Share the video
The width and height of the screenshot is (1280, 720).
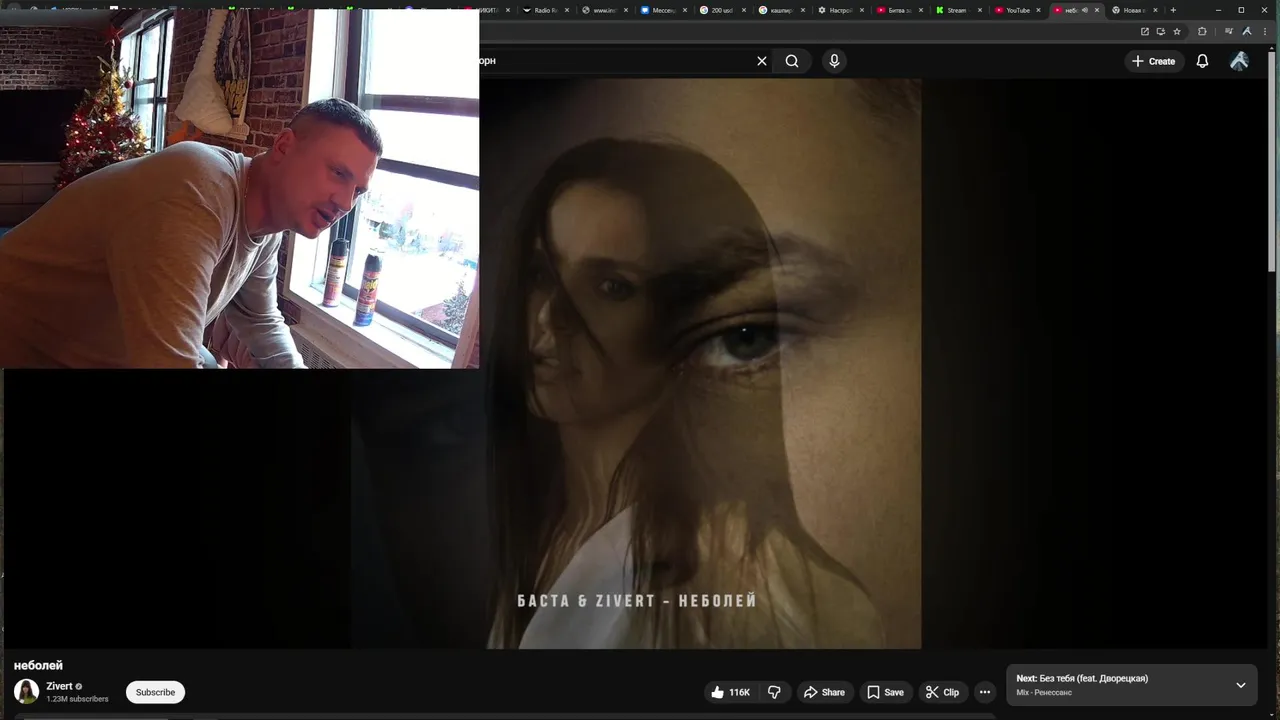point(824,692)
